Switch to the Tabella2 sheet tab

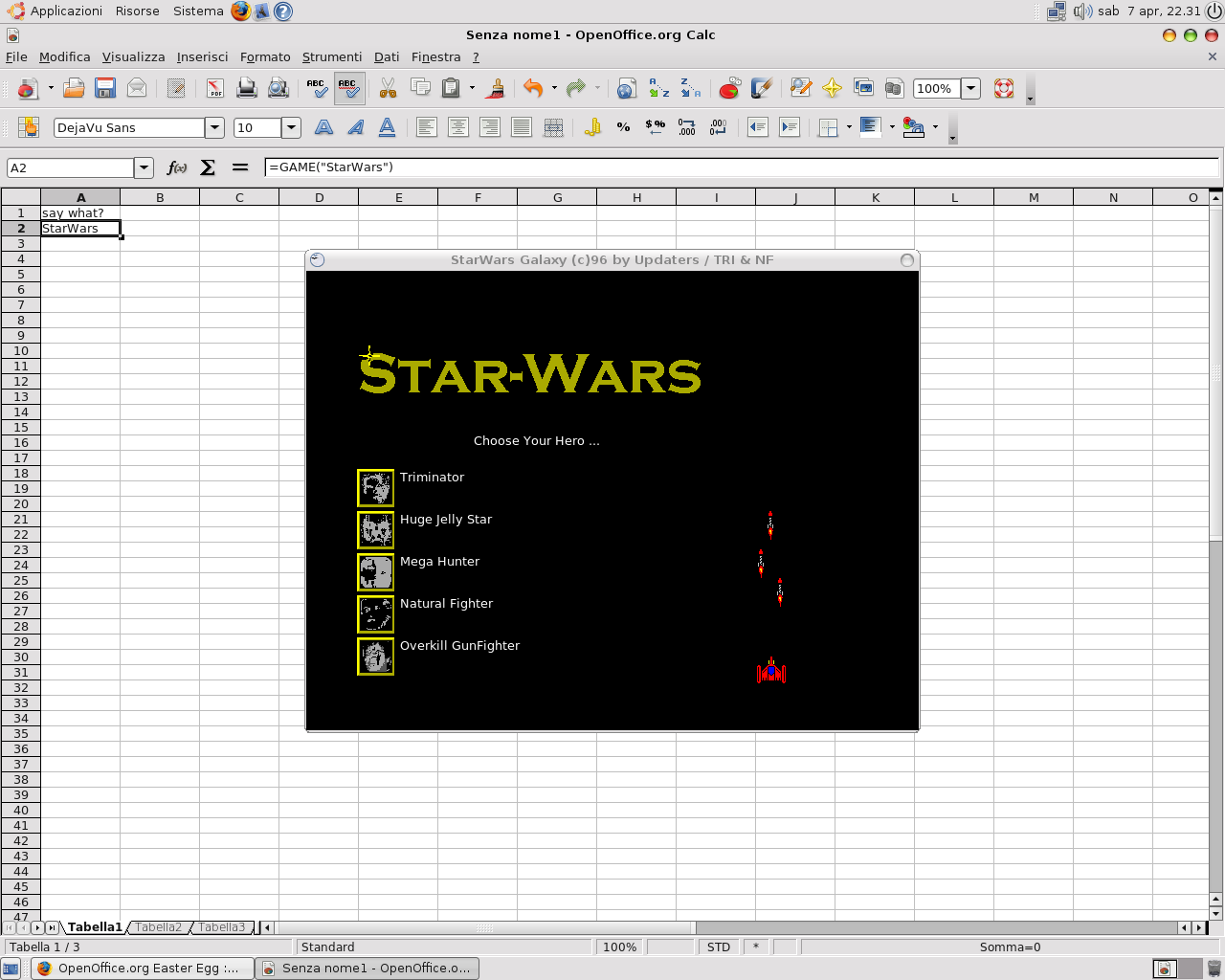[x=158, y=927]
